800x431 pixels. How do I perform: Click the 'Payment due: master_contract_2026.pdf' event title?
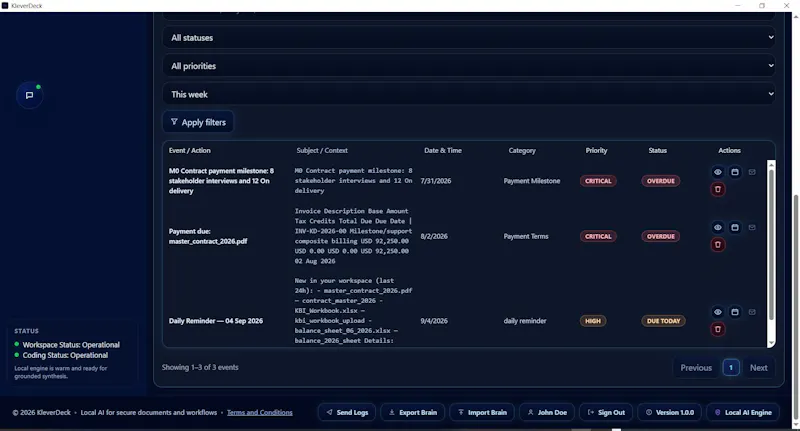pyautogui.click(x=208, y=236)
